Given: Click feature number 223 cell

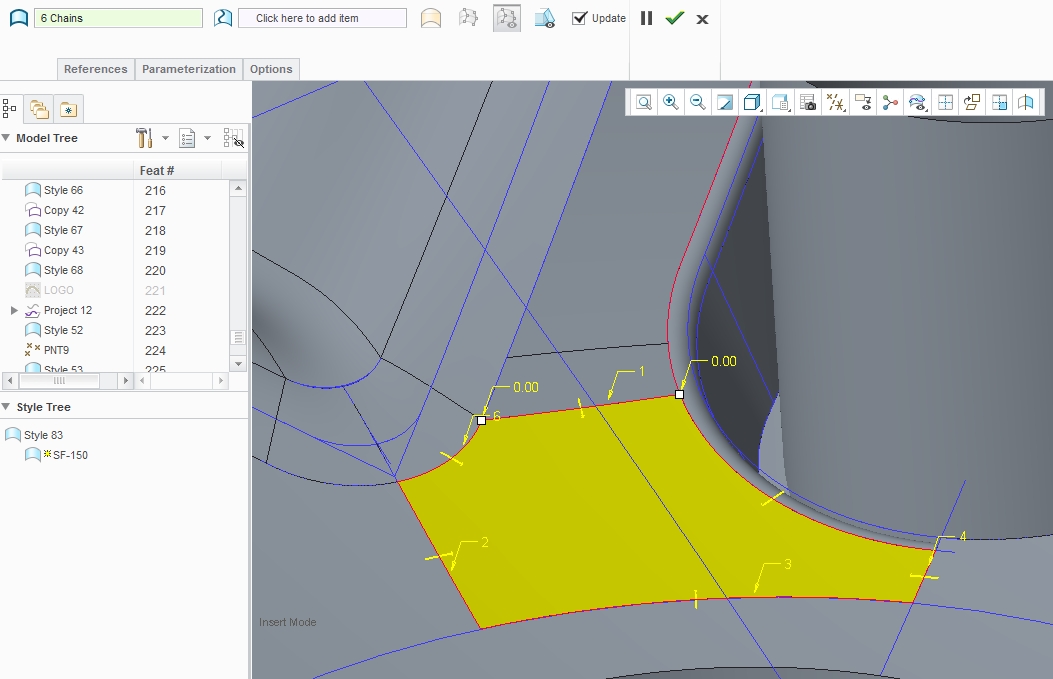Looking at the screenshot, I should [155, 330].
